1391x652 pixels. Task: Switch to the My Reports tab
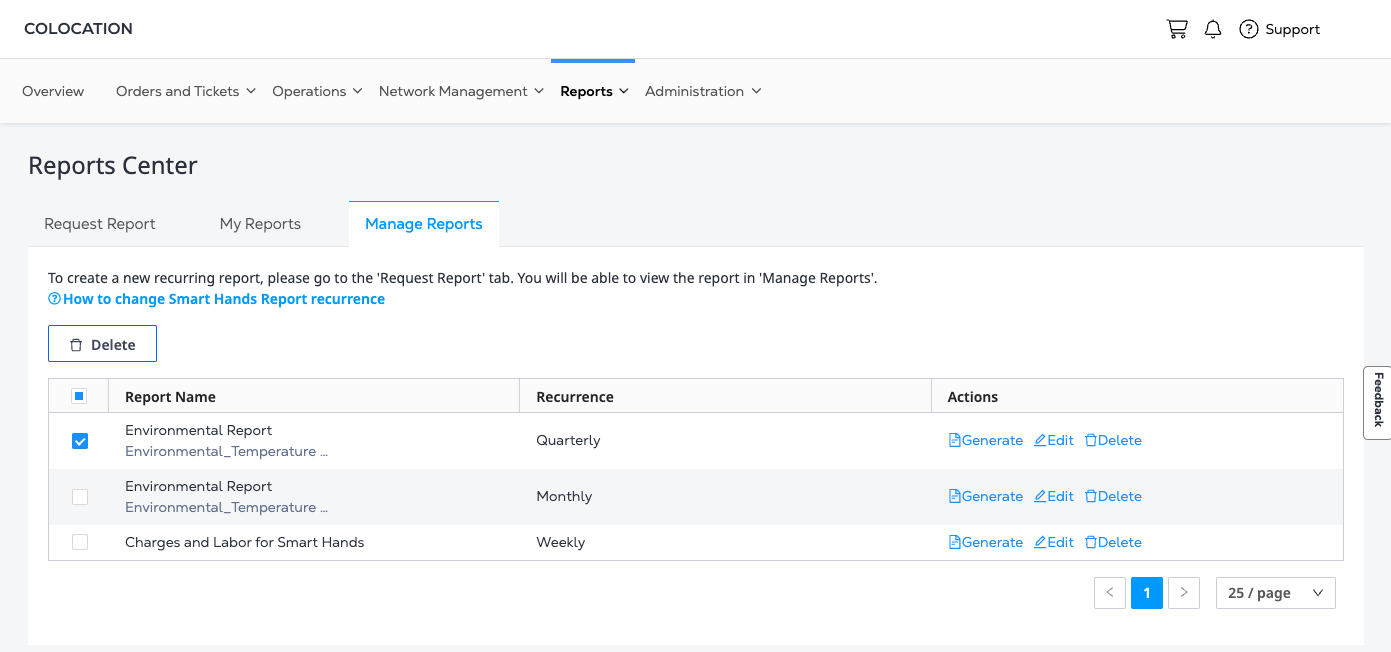260,224
